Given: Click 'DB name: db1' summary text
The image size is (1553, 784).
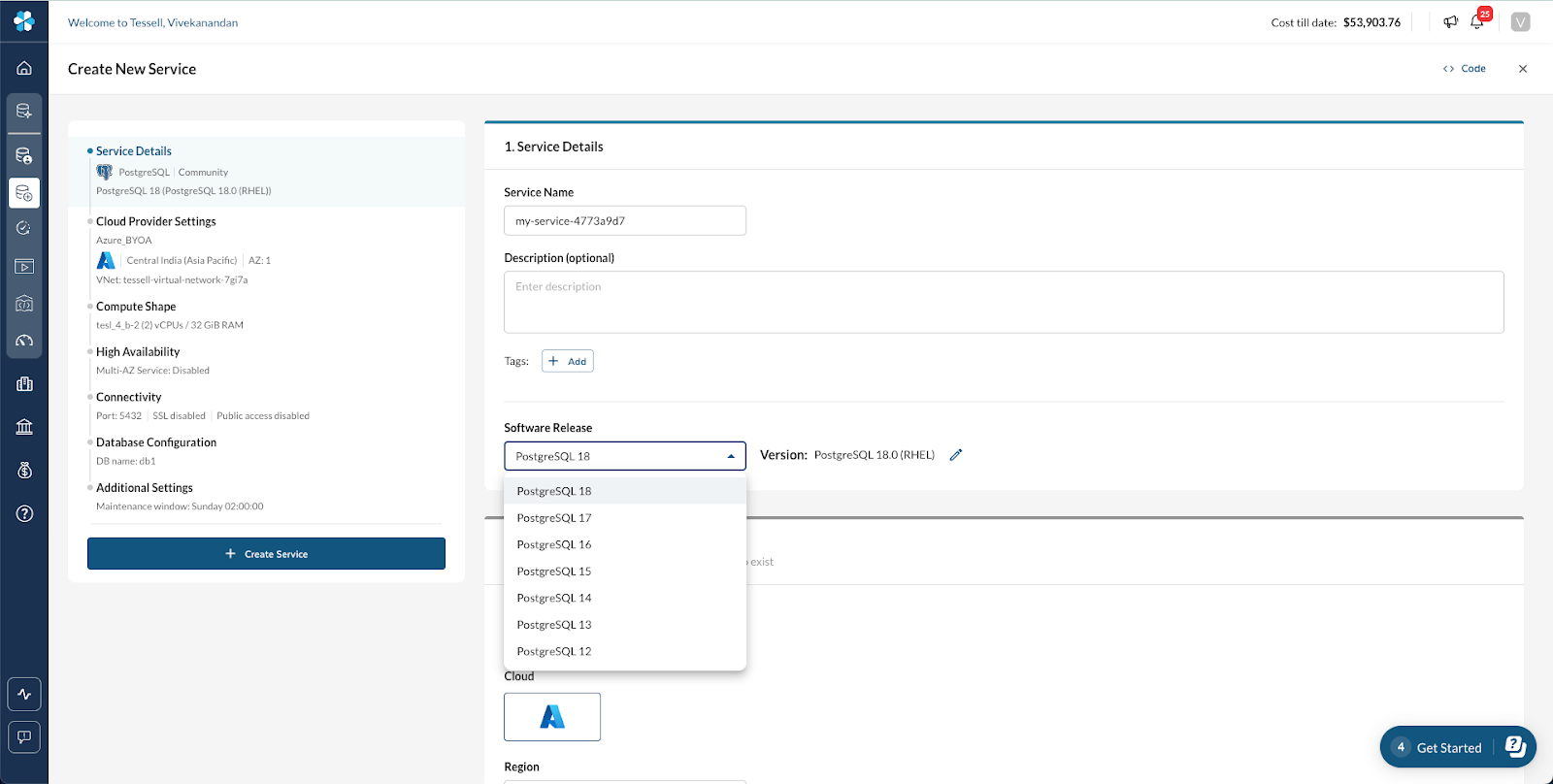Looking at the screenshot, I should pos(126,461).
